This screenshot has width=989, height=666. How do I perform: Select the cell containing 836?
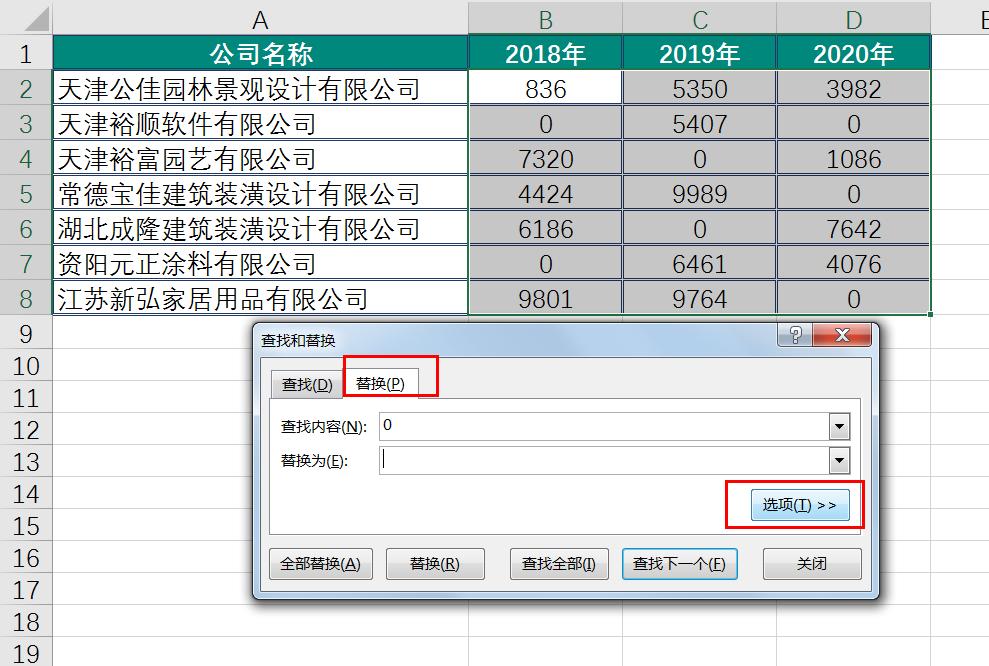[x=545, y=88]
